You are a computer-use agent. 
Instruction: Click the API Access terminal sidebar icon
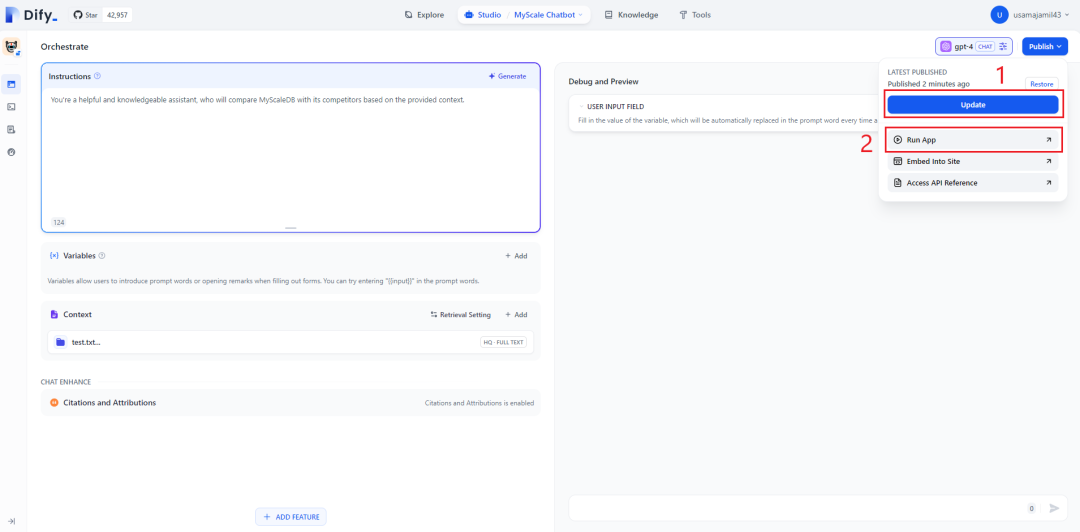tap(12, 106)
